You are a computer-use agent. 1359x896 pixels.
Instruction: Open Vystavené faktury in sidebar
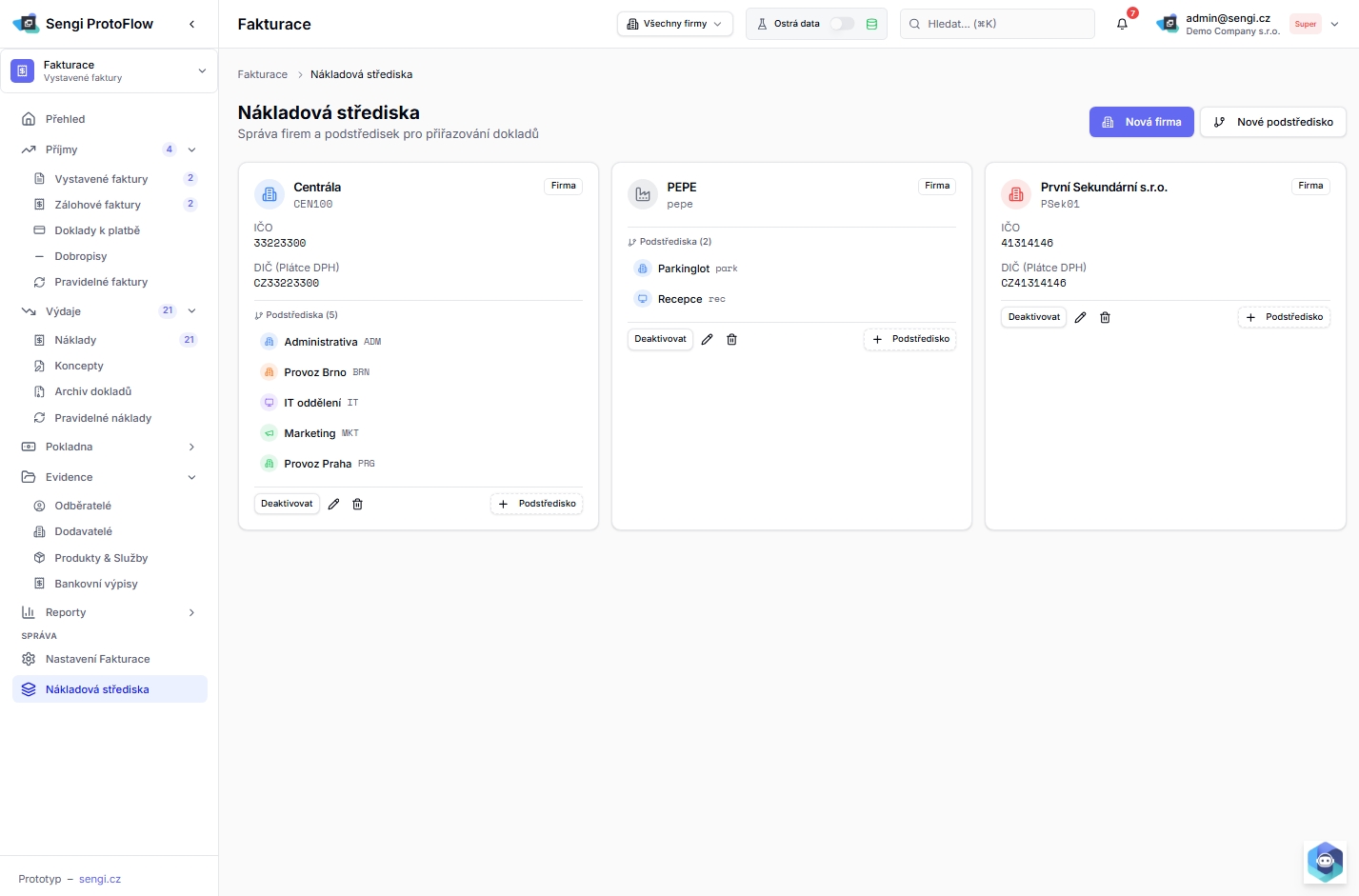click(101, 179)
